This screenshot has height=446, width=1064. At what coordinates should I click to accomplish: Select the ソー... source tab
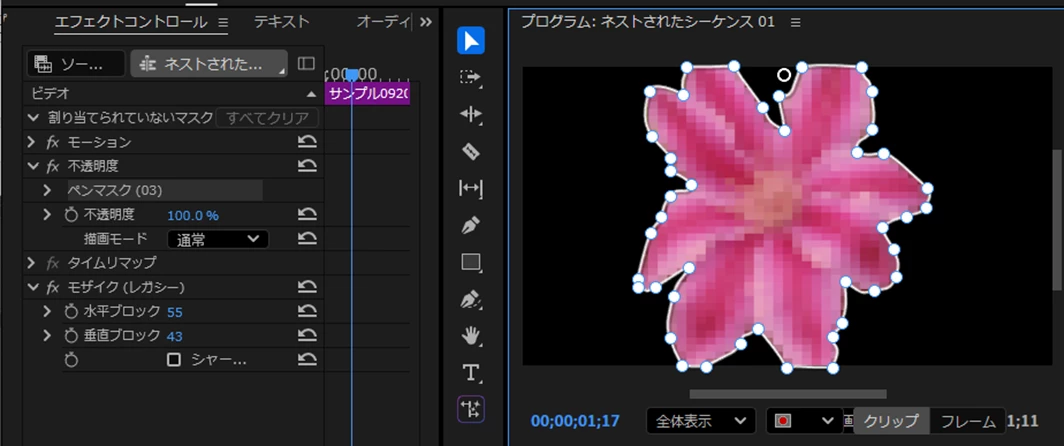coord(76,64)
